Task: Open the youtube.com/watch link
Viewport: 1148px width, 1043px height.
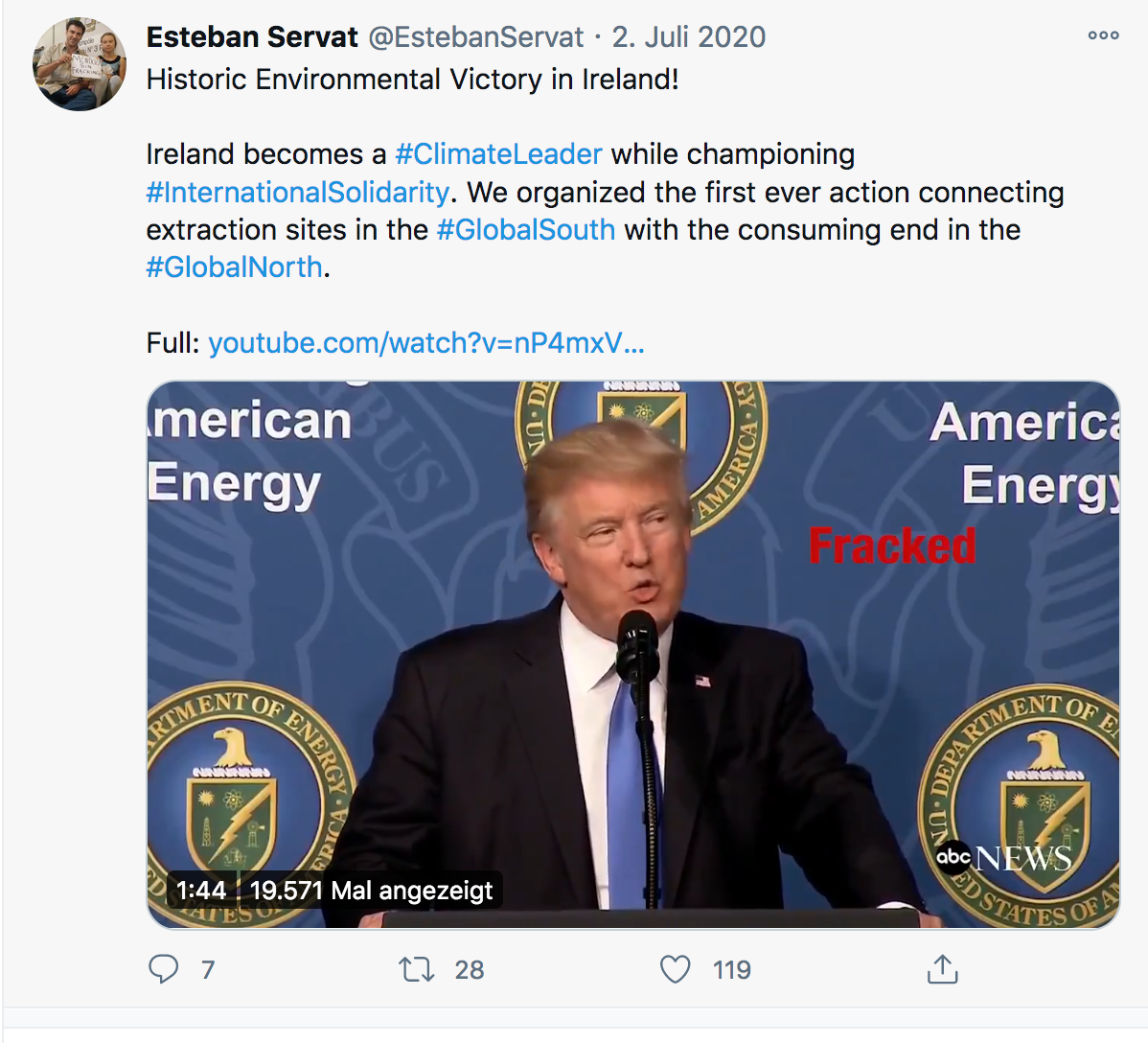Action: (425, 343)
